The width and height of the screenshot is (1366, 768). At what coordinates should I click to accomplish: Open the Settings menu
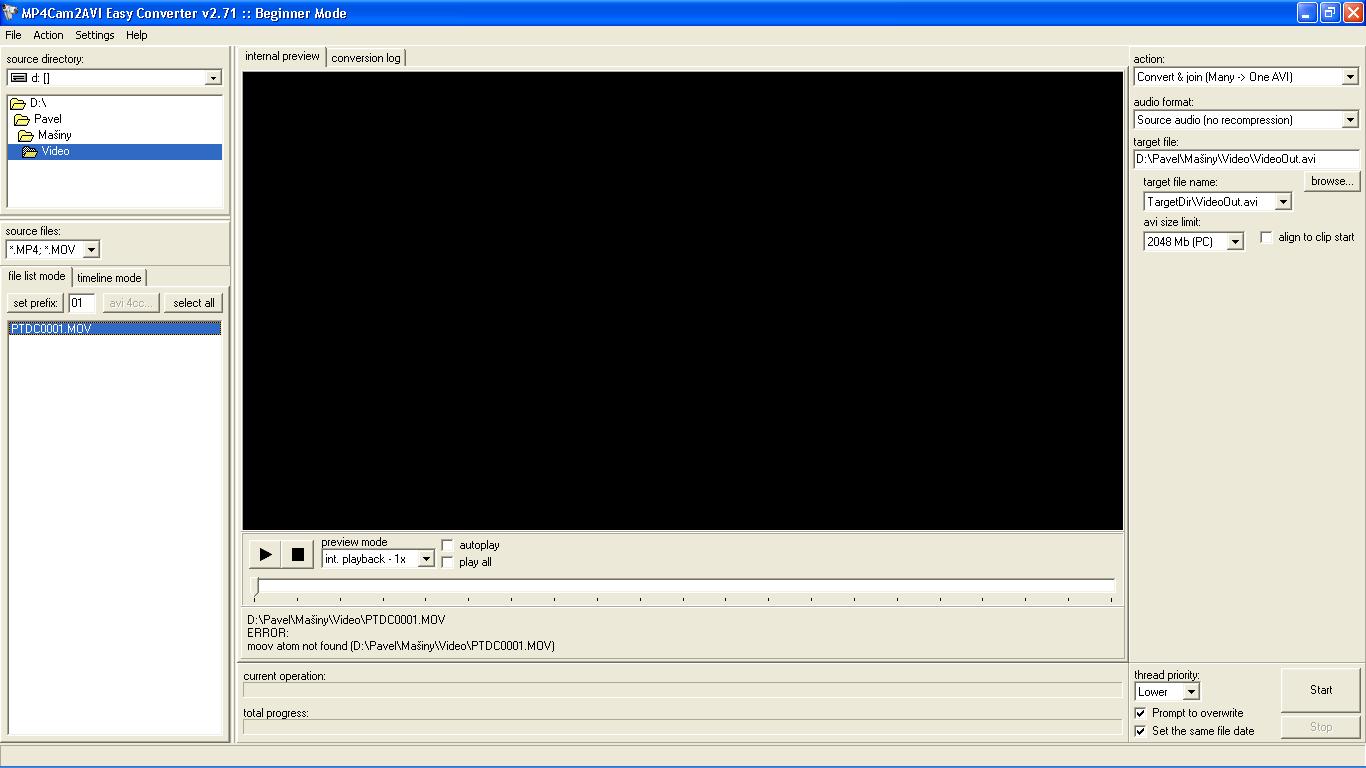95,35
